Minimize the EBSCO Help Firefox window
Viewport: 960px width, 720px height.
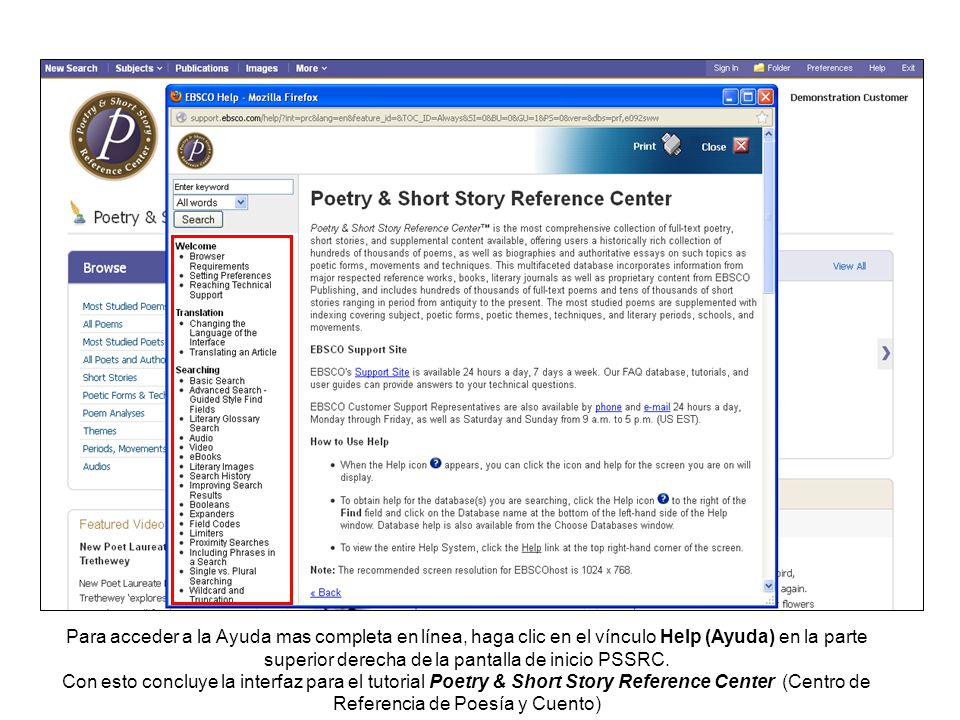click(730, 97)
